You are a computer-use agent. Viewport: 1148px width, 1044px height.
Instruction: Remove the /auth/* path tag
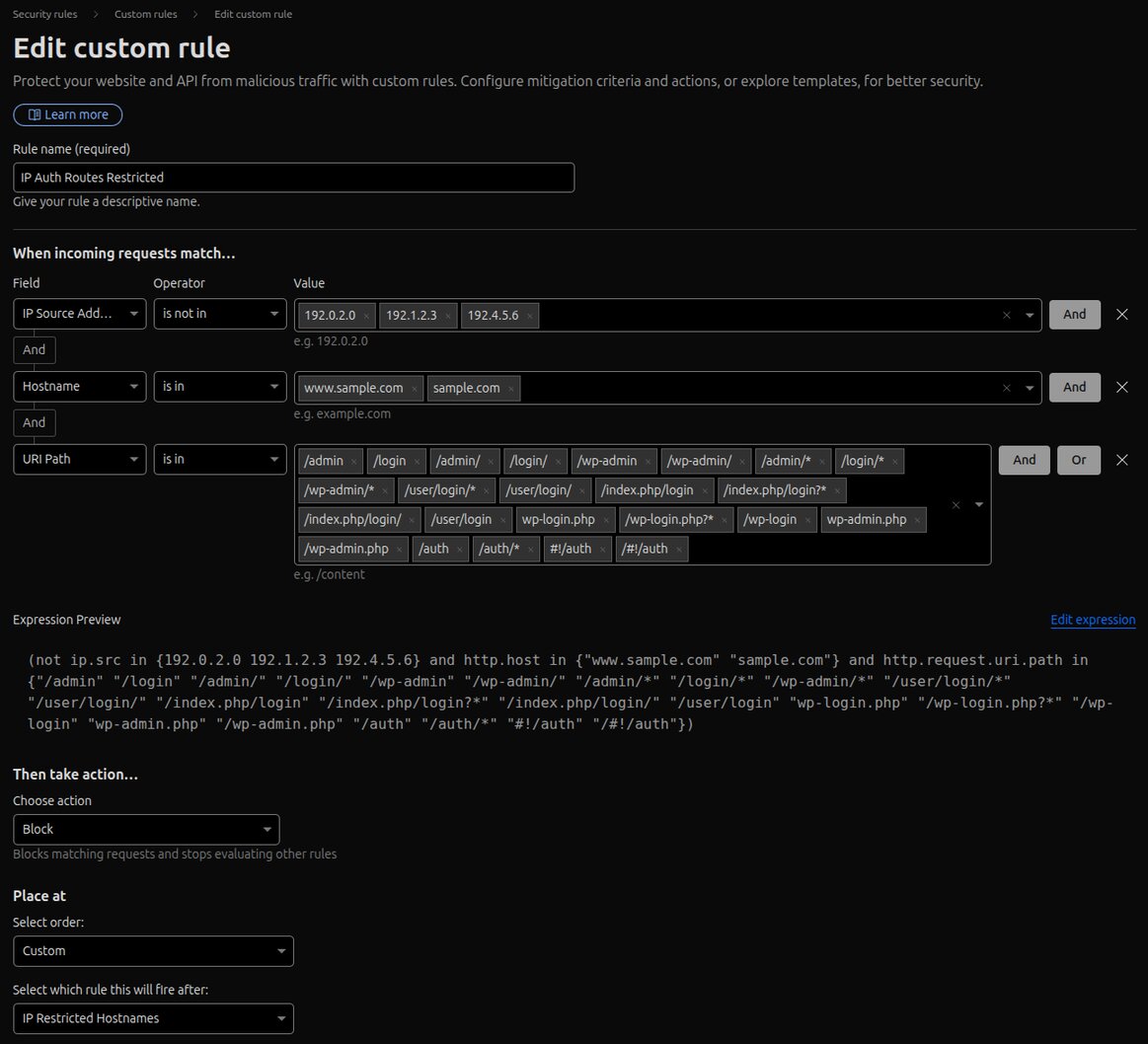[x=531, y=550]
